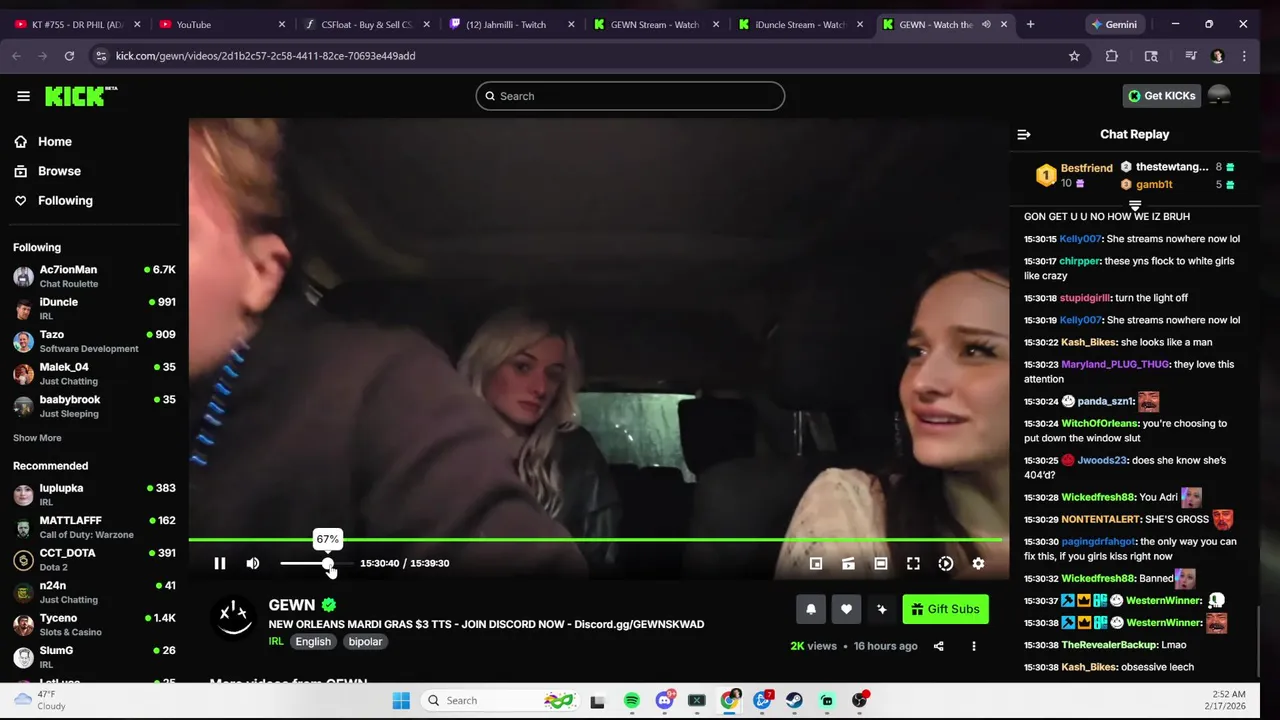Click the sparkle icon beside Gift Subs
Screen dimensions: 1280x720
[881, 609]
